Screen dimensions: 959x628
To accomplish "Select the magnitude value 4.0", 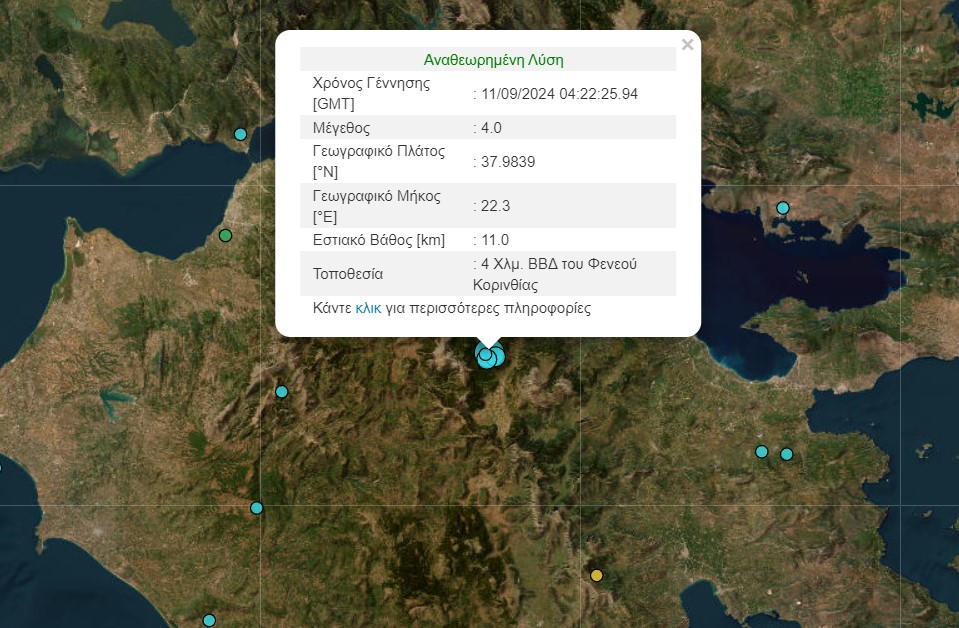I will [x=492, y=127].
